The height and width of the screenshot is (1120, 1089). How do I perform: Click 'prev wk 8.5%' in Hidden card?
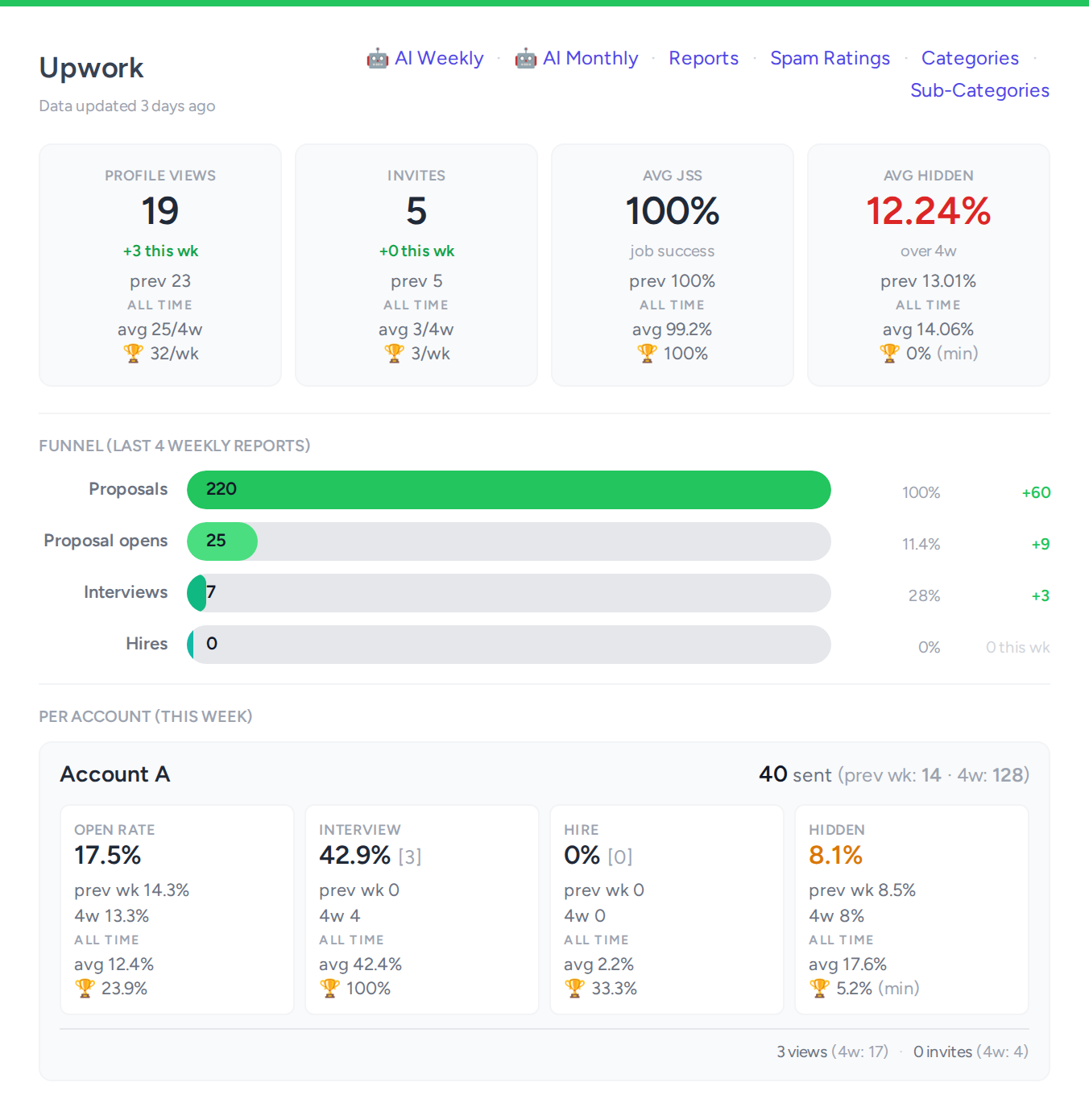coord(863,890)
